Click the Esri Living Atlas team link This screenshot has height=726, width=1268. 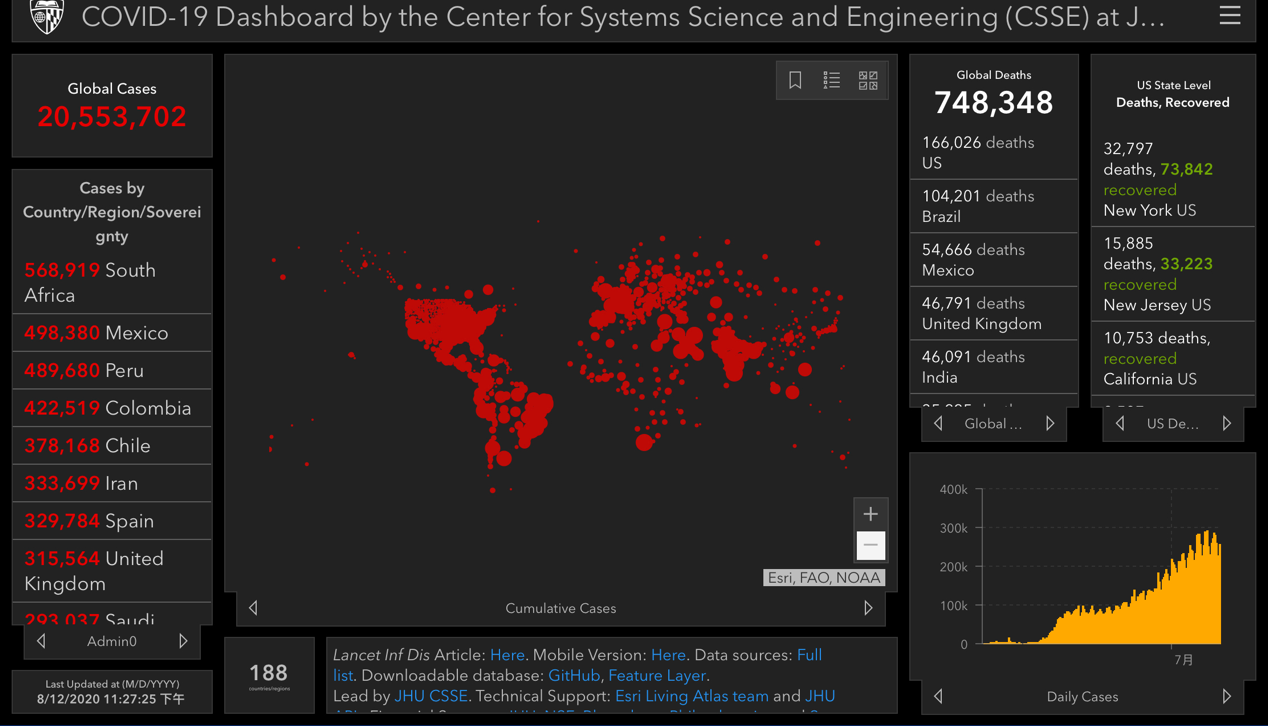(691, 696)
